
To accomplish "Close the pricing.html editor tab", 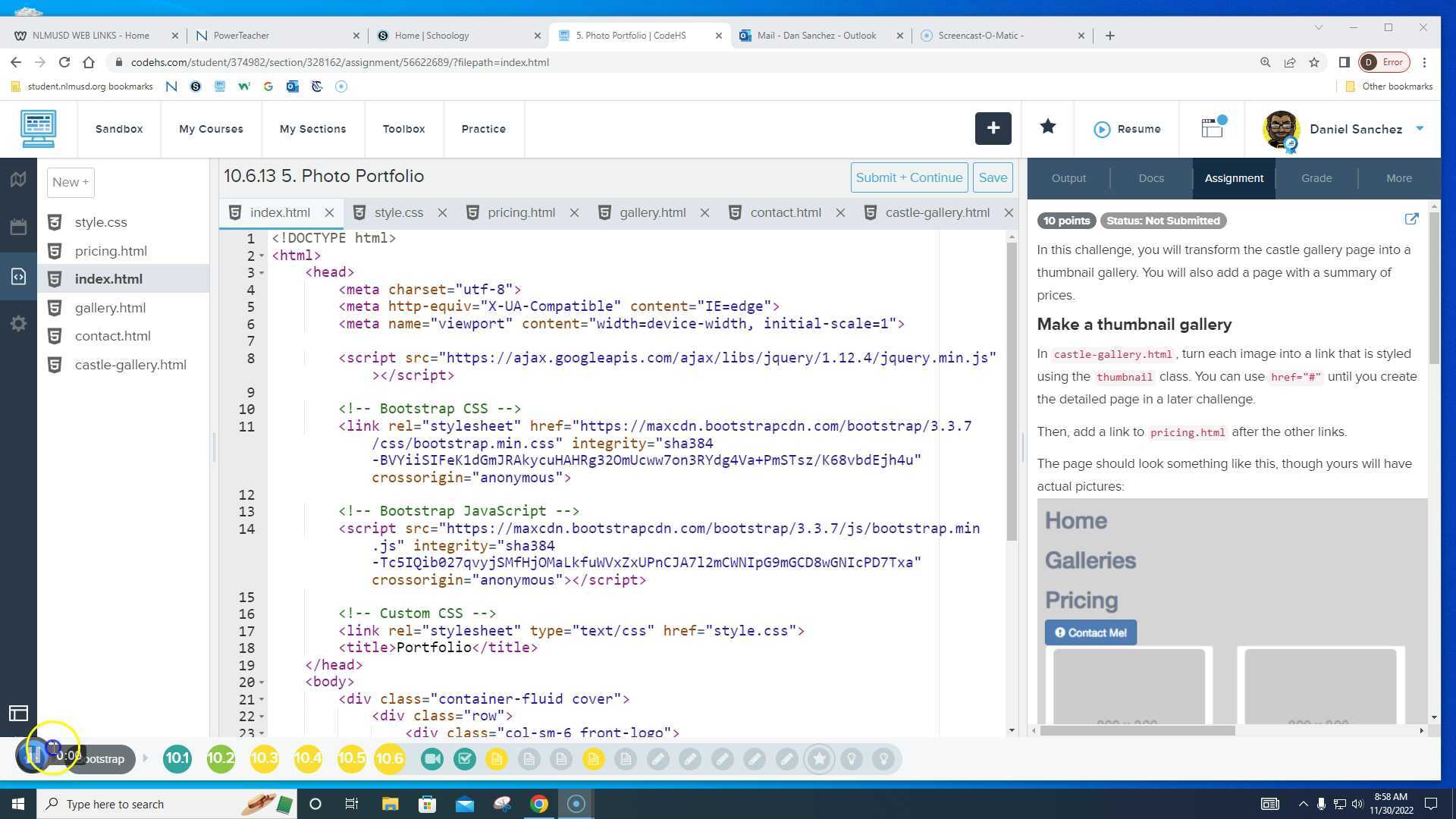I will coord(574,213).
